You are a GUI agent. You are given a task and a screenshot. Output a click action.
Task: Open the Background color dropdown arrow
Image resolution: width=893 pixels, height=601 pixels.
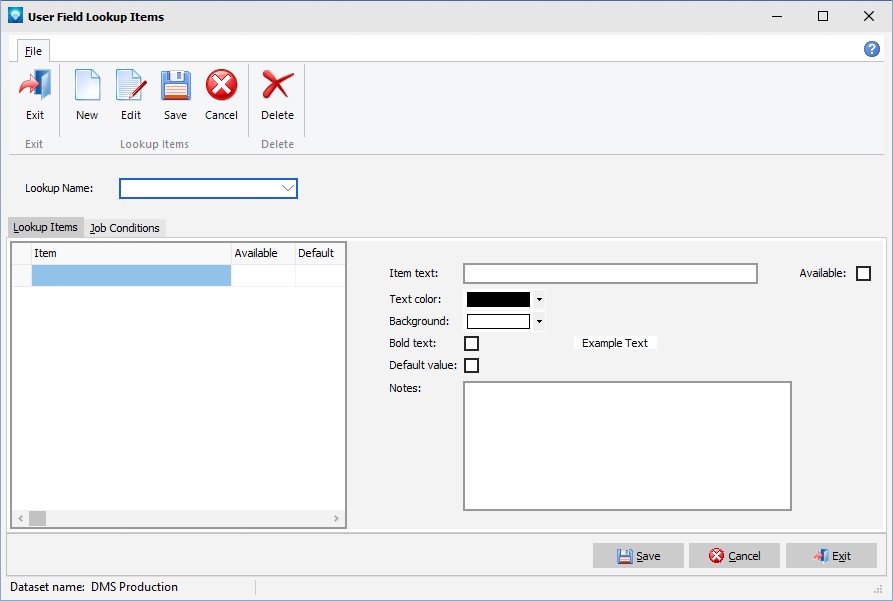(539, 322)
